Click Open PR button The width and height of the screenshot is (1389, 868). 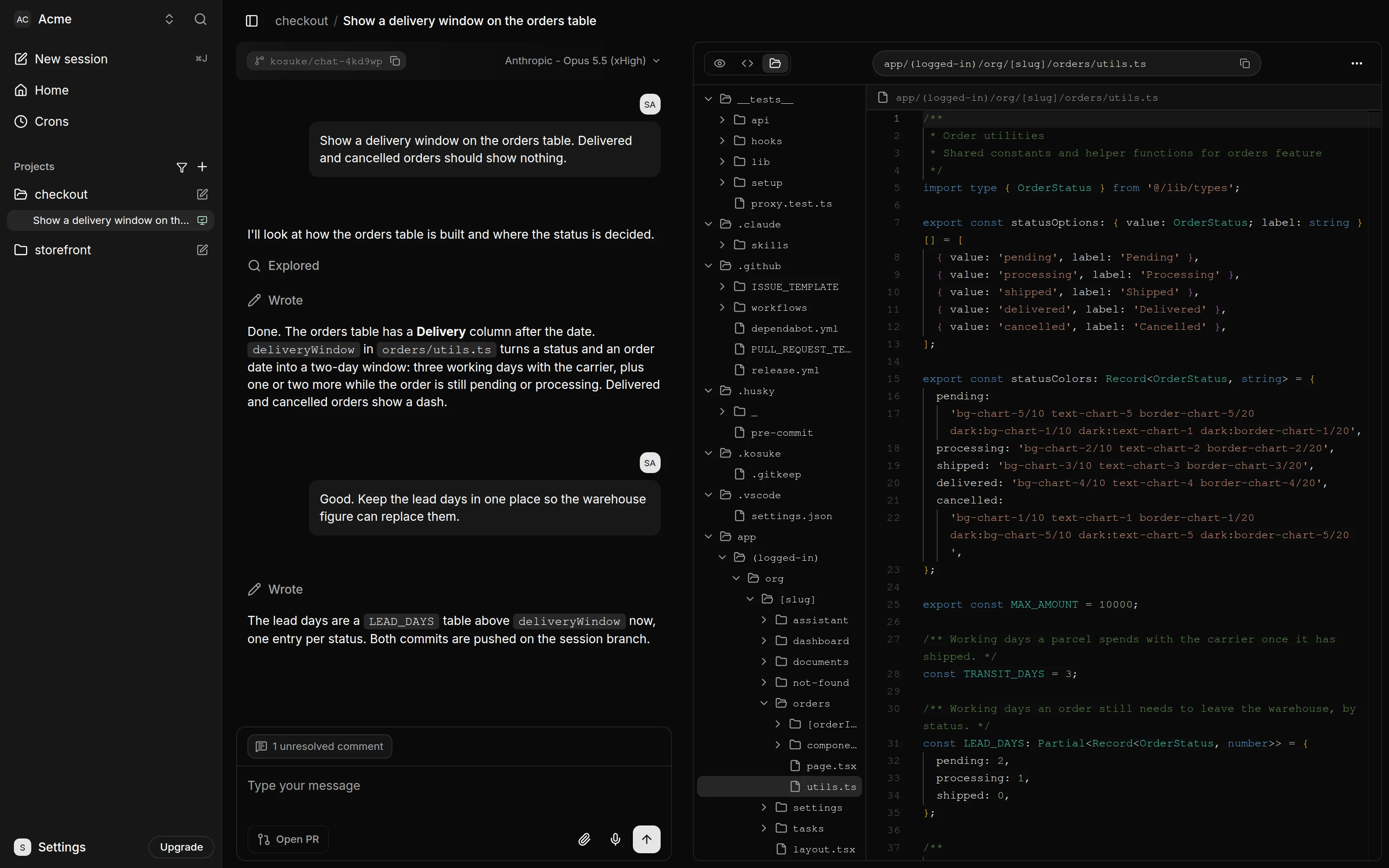pyautogui.click(x=288, y=839)
